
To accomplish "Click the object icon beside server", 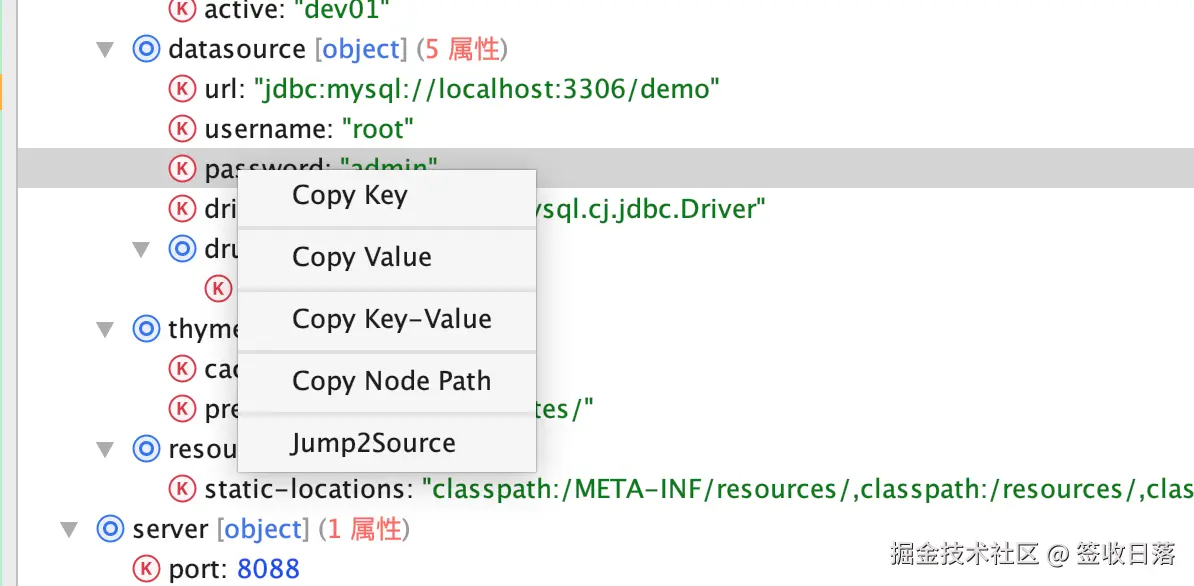I will (x=110, y=529).
